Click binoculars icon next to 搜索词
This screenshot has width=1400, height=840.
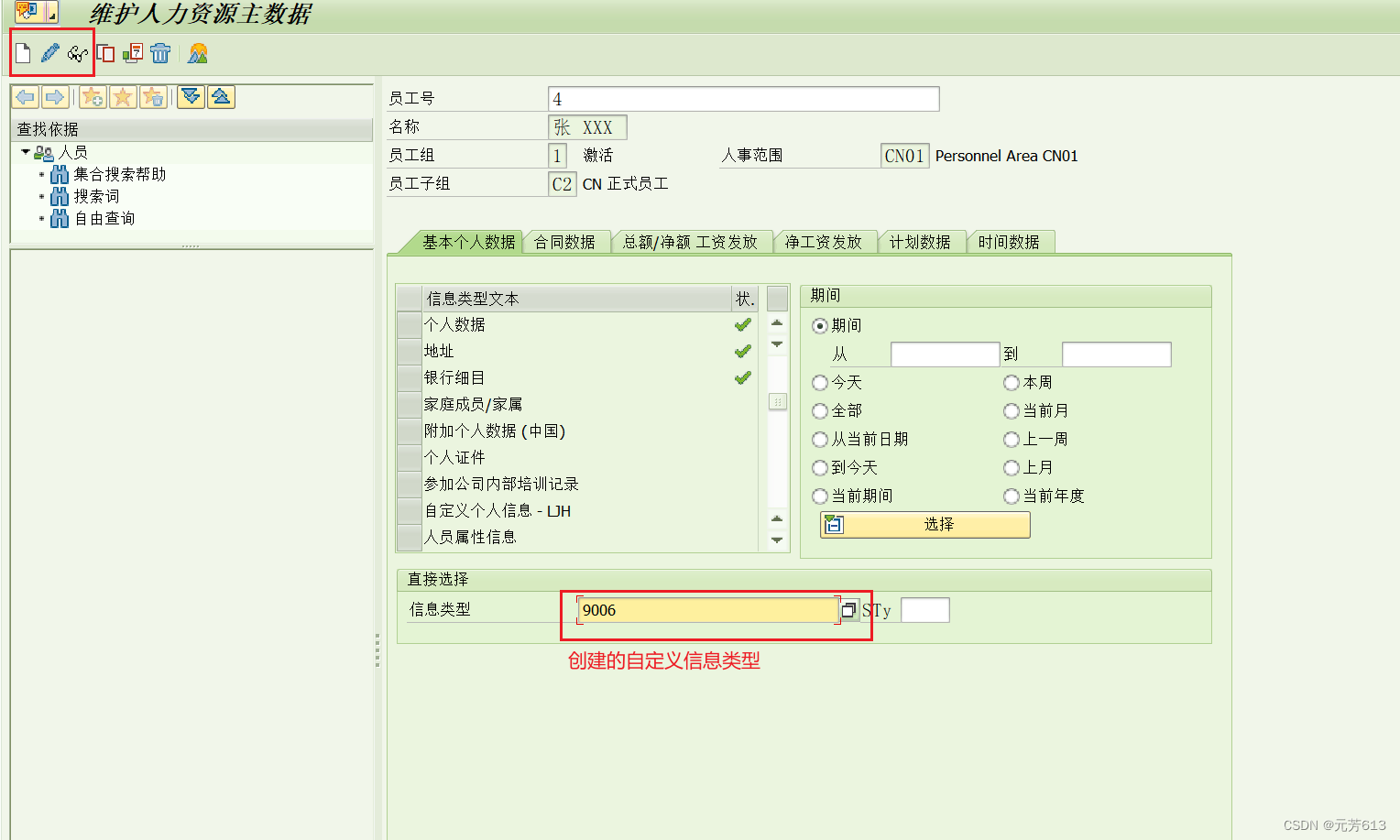(60, 196)
